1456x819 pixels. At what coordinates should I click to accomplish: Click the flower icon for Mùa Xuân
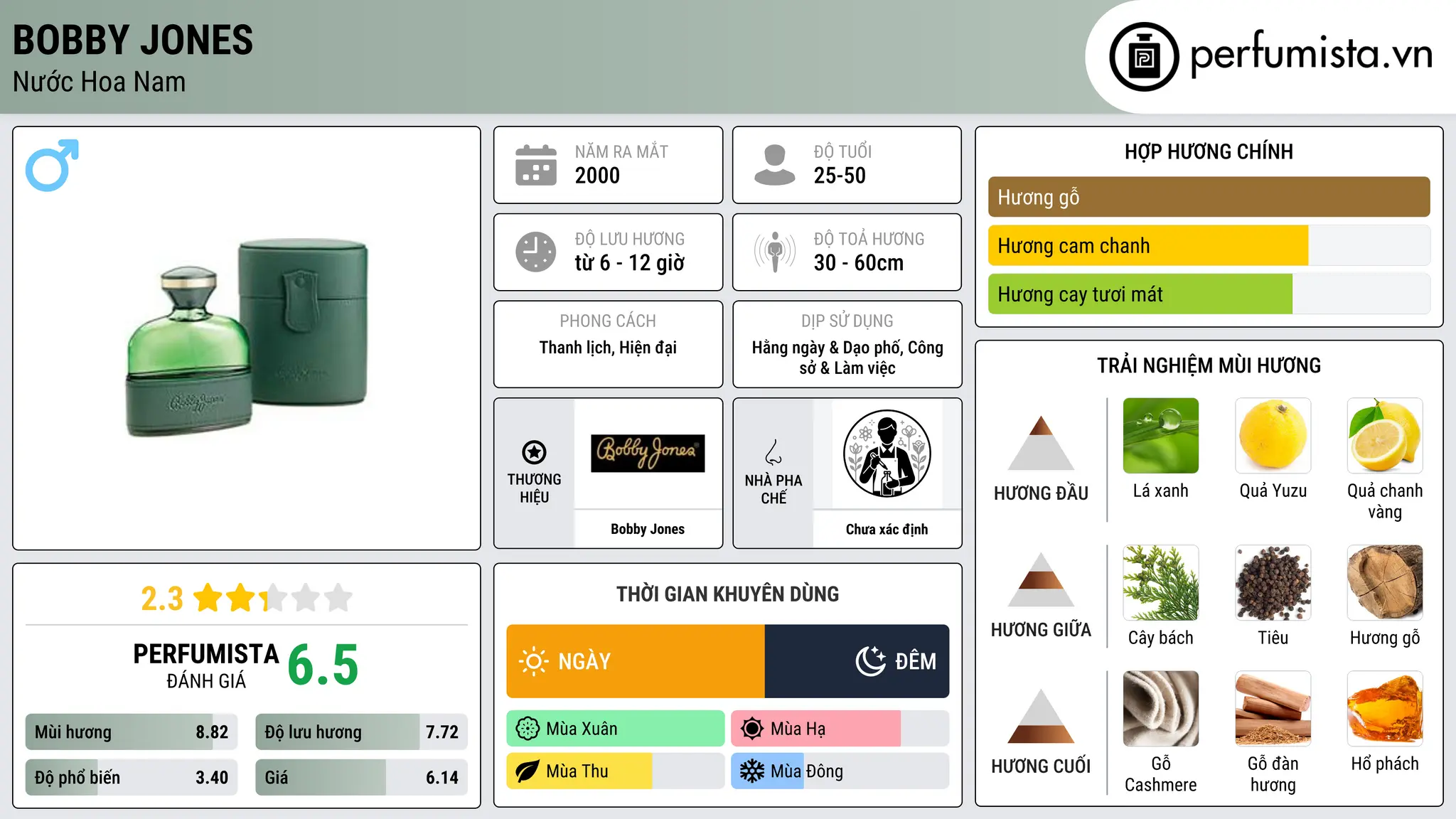(x=528, y=729)
